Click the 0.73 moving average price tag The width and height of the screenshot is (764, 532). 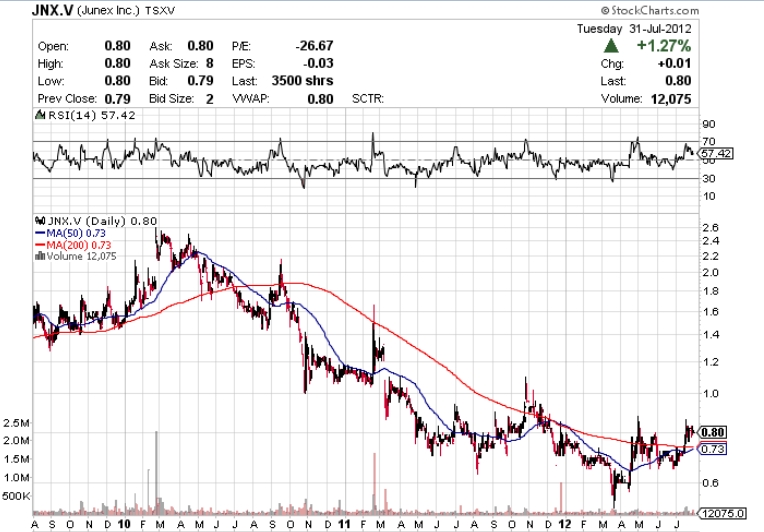[x=713, y=449]
